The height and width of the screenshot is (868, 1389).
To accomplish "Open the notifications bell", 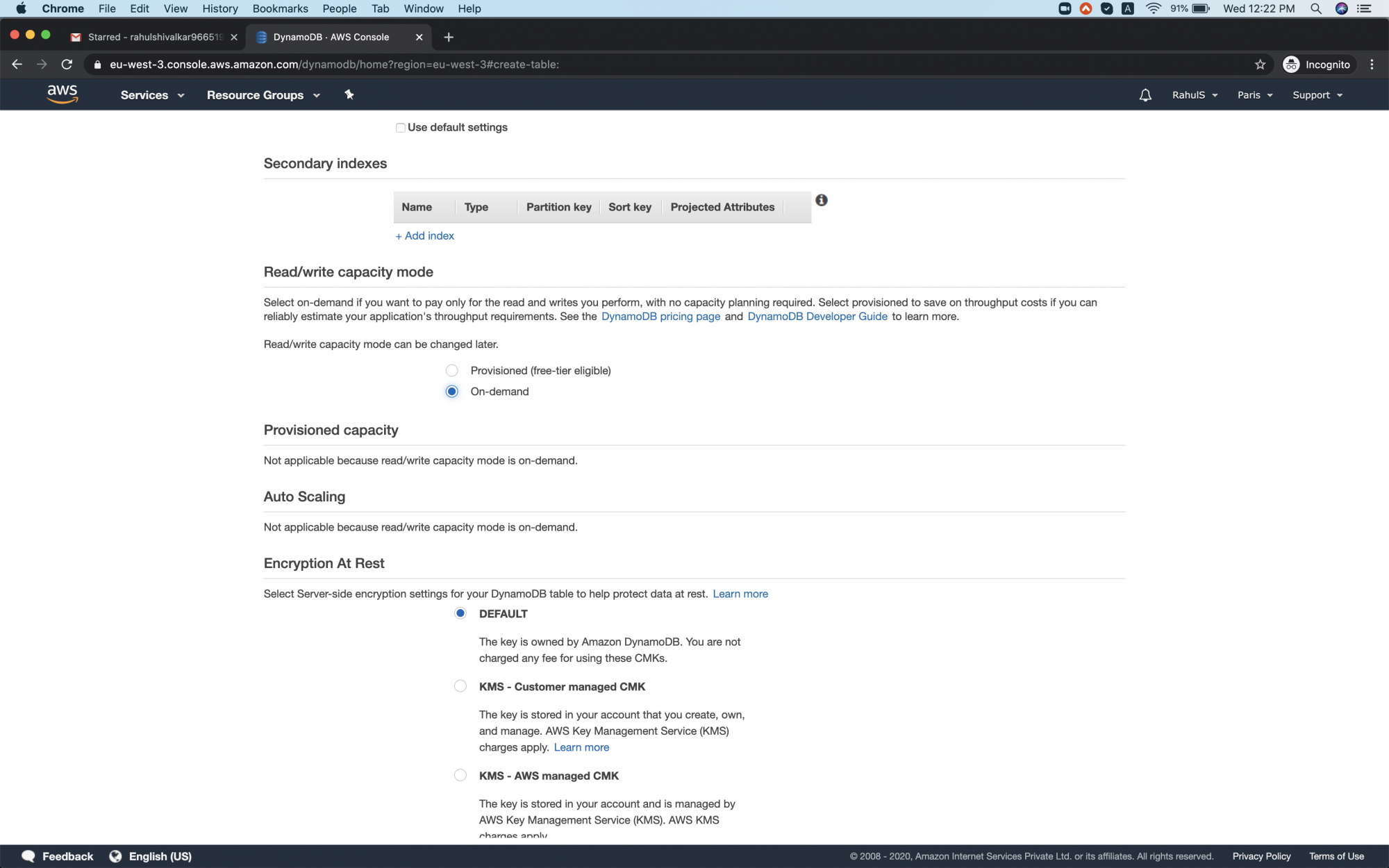I will pyautogui.click(x=1145, y=94).
